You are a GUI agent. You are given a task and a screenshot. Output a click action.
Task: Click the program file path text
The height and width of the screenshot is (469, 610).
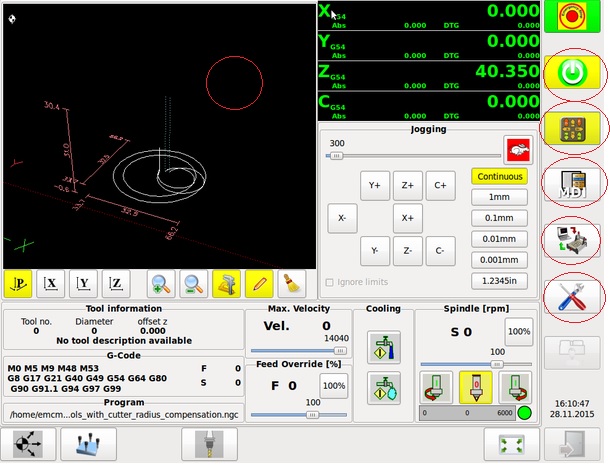click(124, 415)
